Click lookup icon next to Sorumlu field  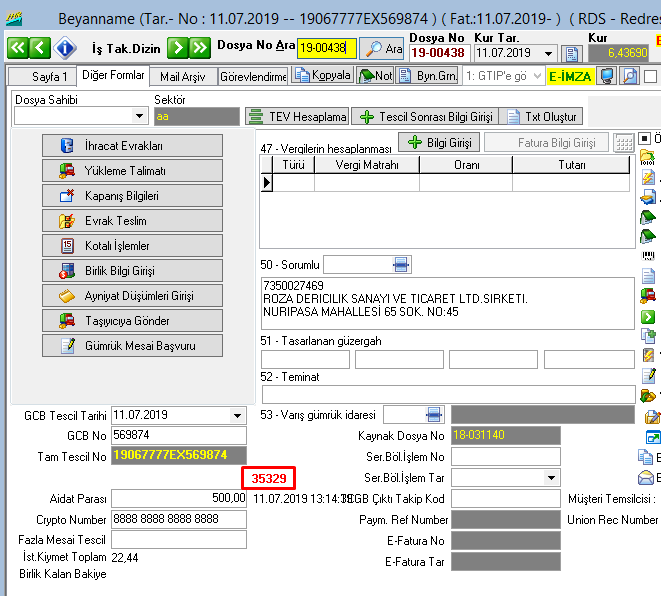[401, 265]
